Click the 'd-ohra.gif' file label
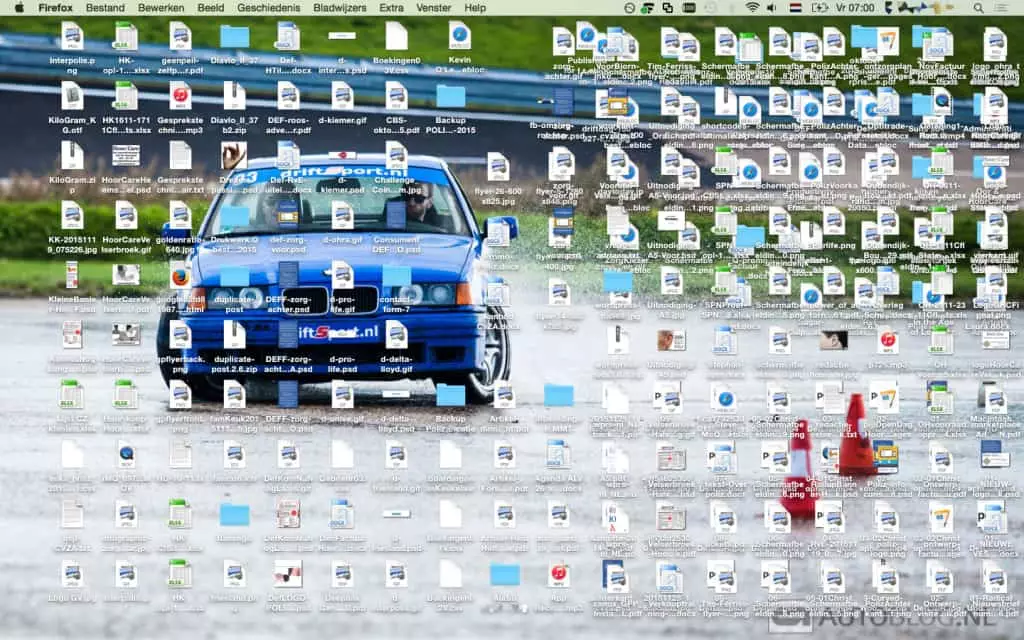The width and height of the screenshot is (1024, 640). (x=342, y=240)
